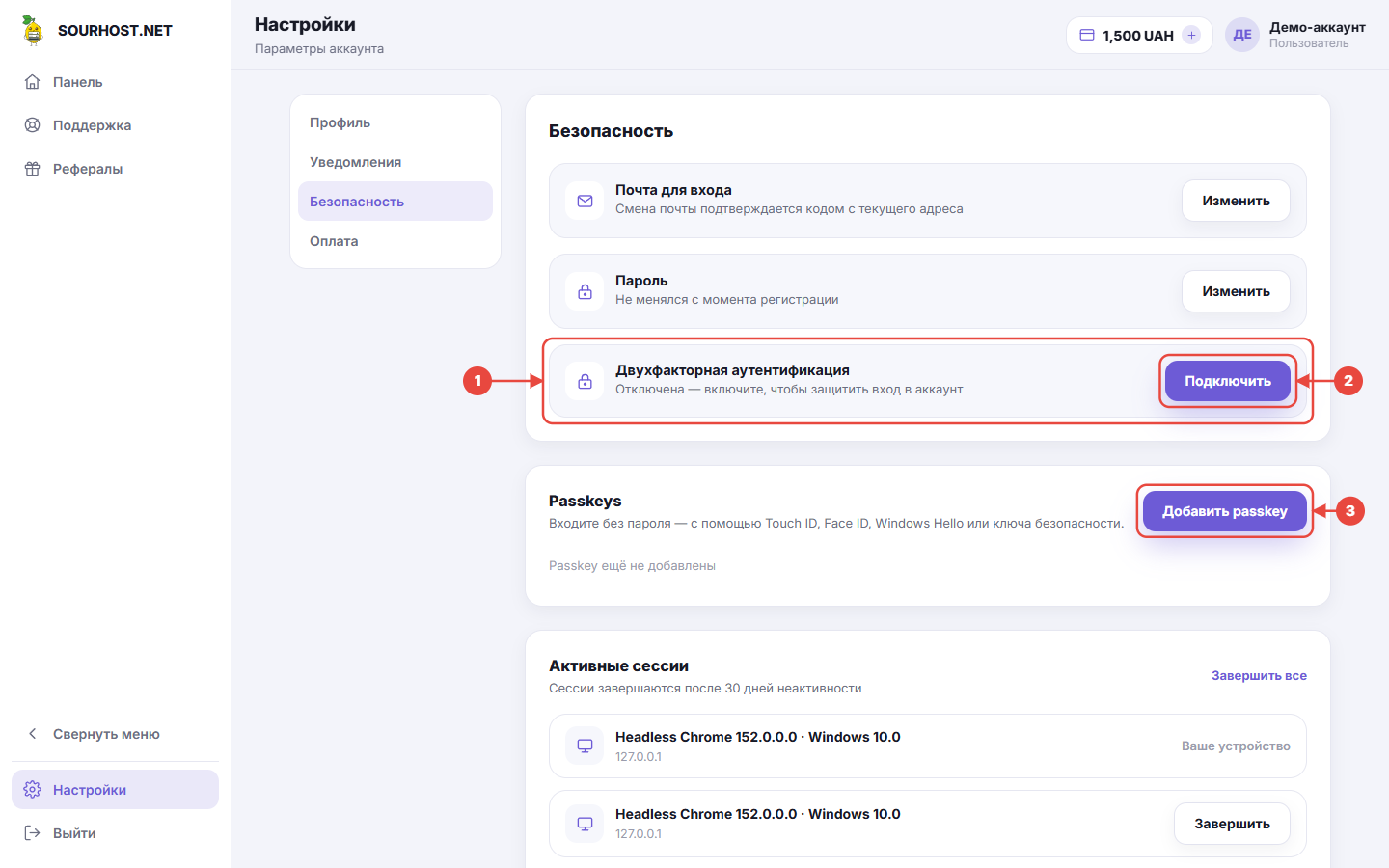The image size is (1389, 868).
Task: Click the wallet card icon in balance pill
Action: (x=1087, y=35)
